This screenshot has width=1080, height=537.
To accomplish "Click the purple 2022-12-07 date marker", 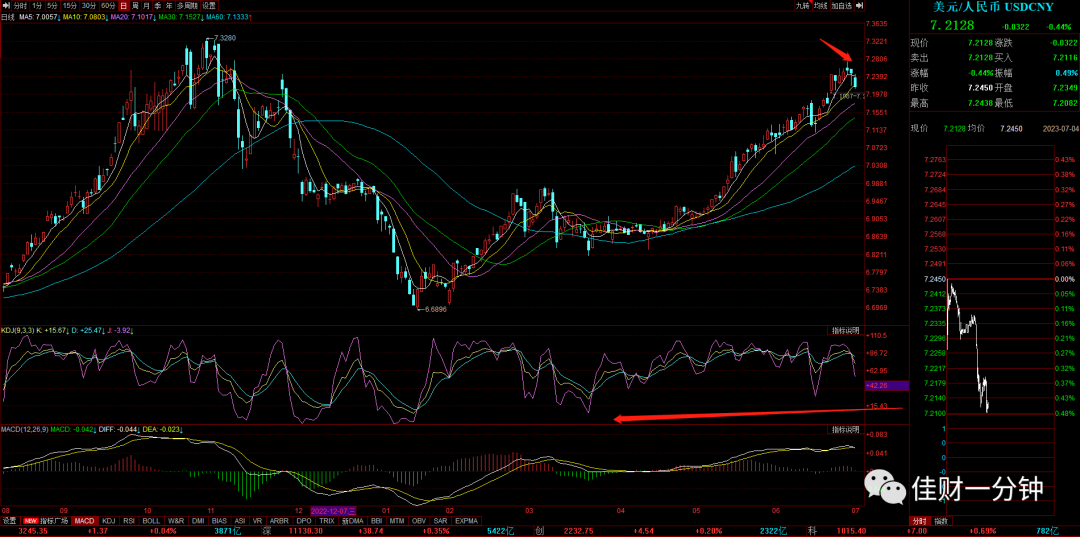I will click(x=333, y=511).
